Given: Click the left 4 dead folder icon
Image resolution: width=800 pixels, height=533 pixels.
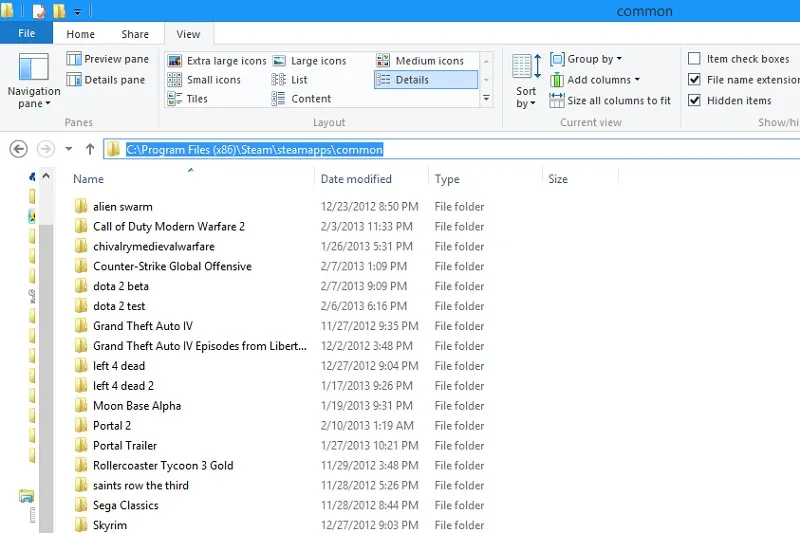Looking at the screenshot, I should 81,365.
